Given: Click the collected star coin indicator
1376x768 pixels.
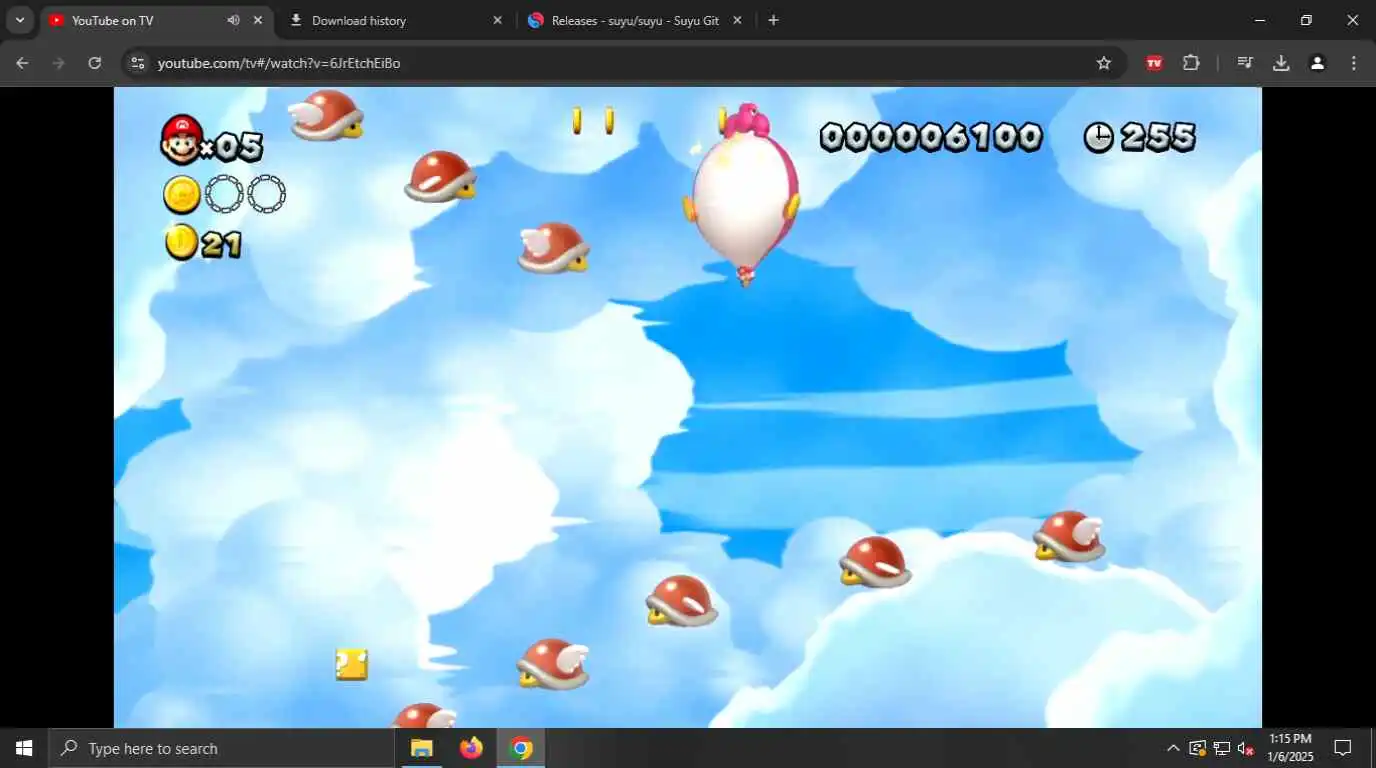Looking at the screenshot, I should click(182, 194).
